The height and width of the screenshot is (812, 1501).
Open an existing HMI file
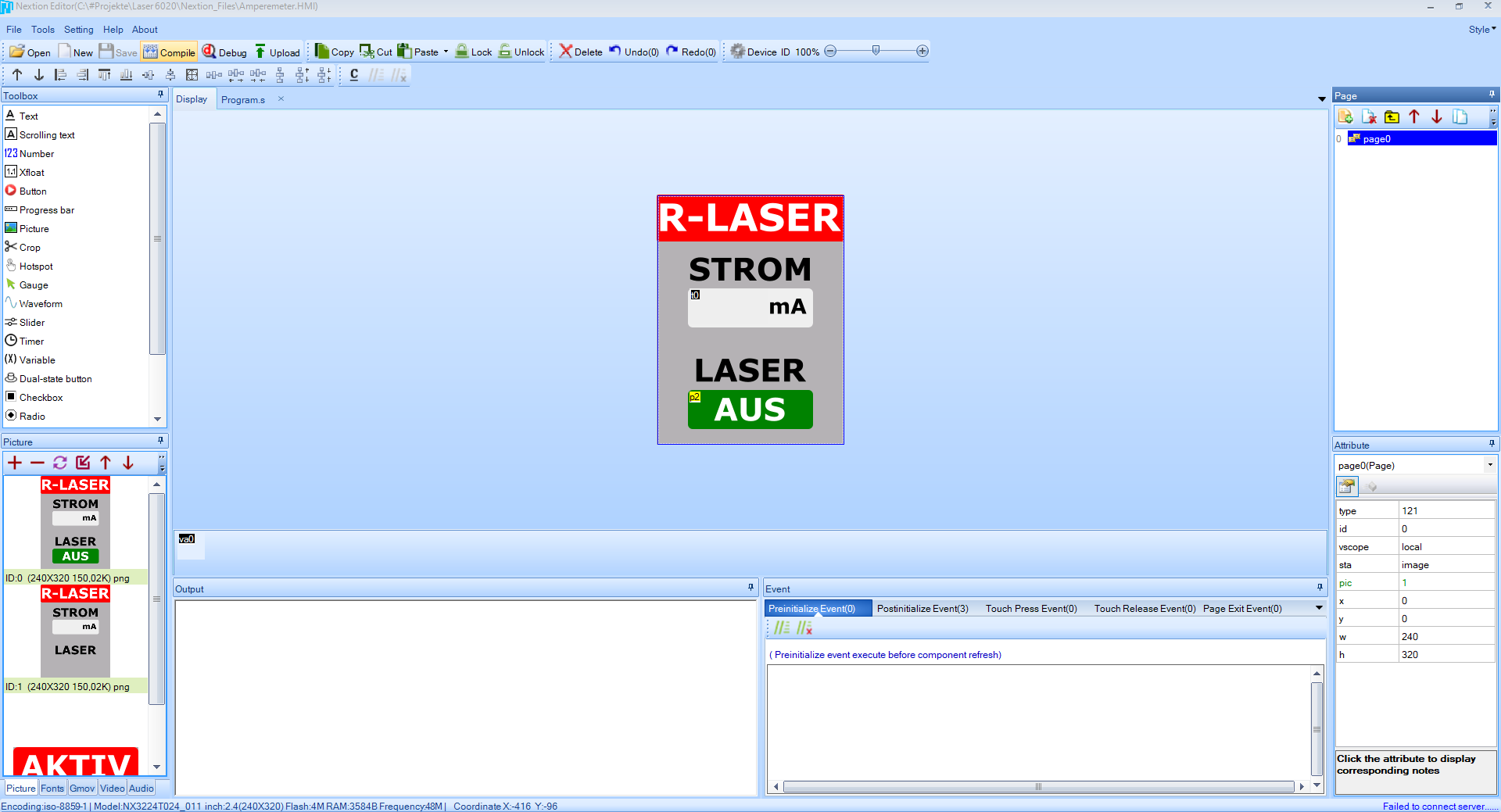click(30, 52)
